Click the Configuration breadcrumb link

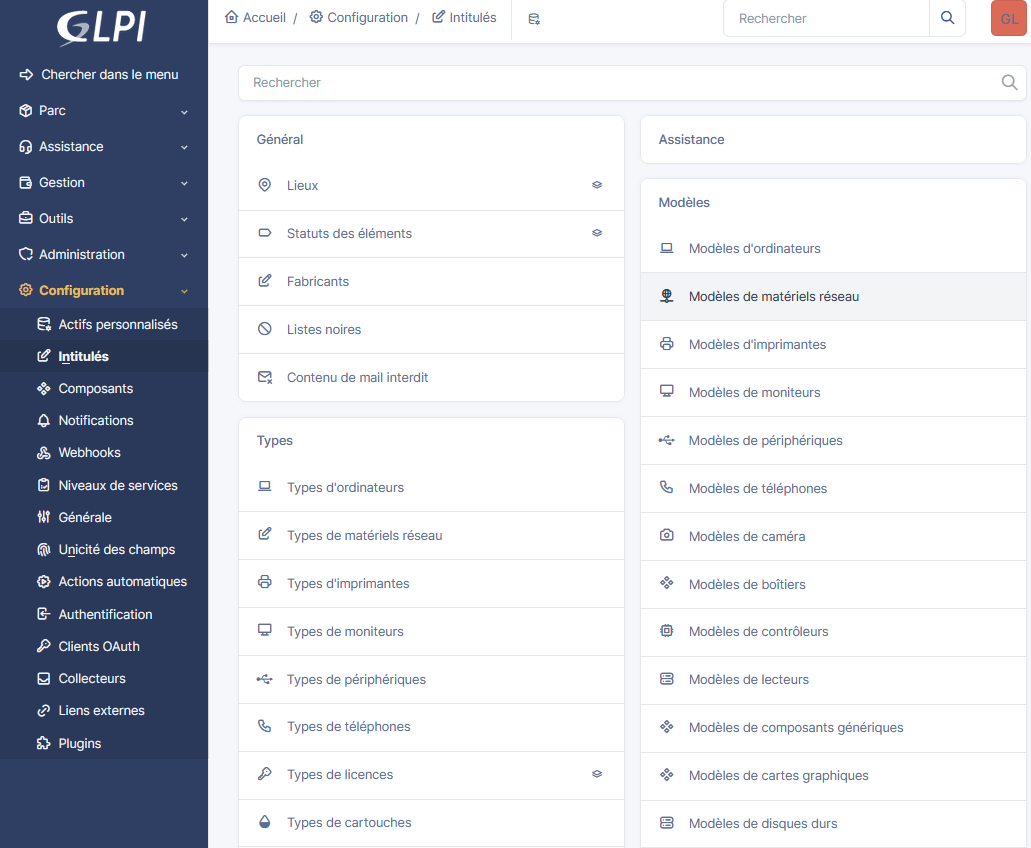(358, 17)
